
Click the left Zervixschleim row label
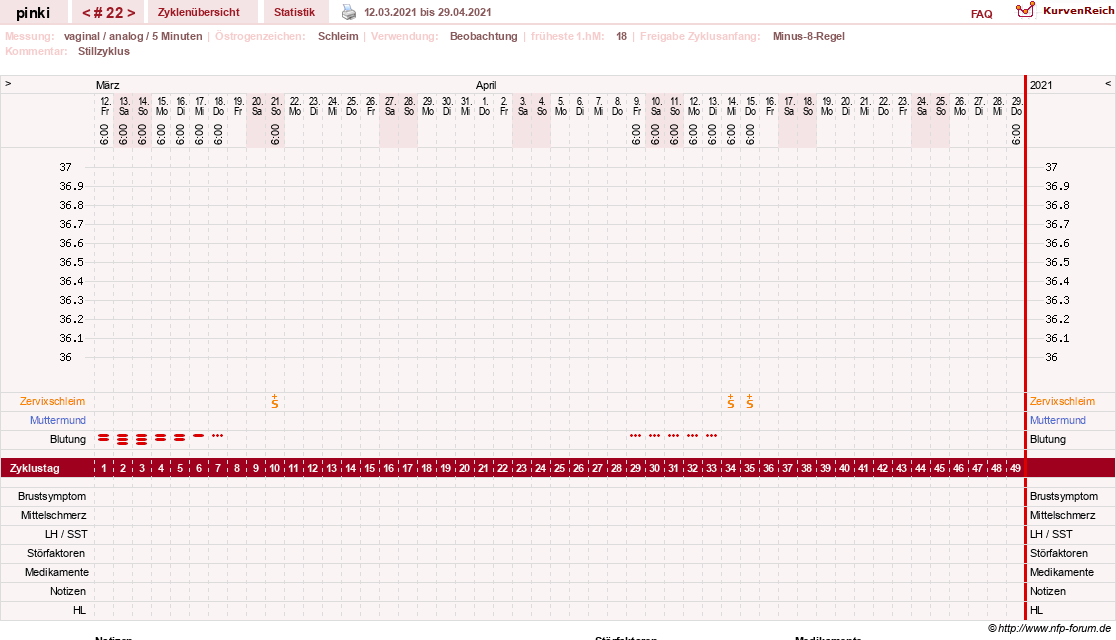52,402
